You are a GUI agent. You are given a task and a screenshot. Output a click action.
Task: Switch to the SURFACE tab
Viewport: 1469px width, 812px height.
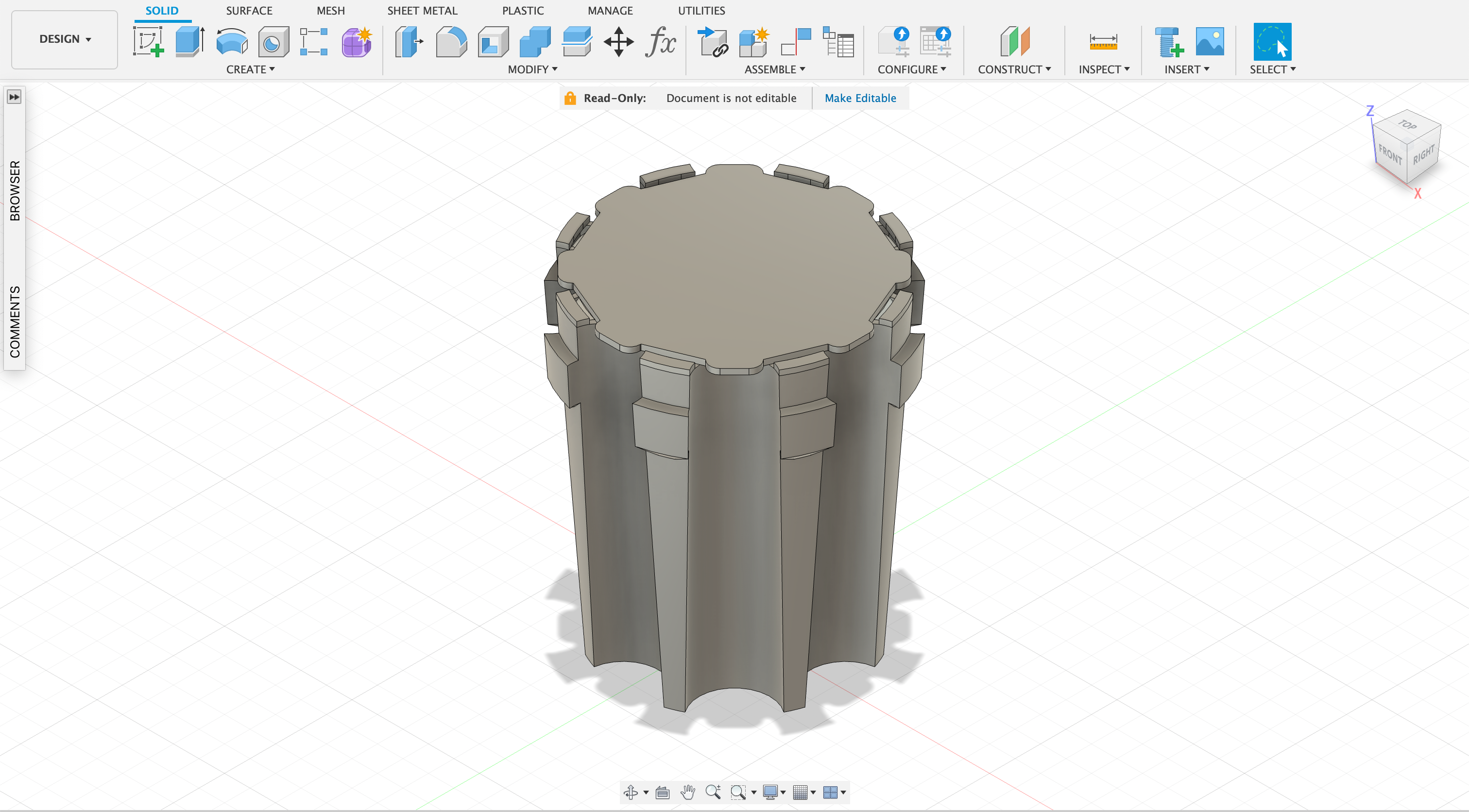249,10
